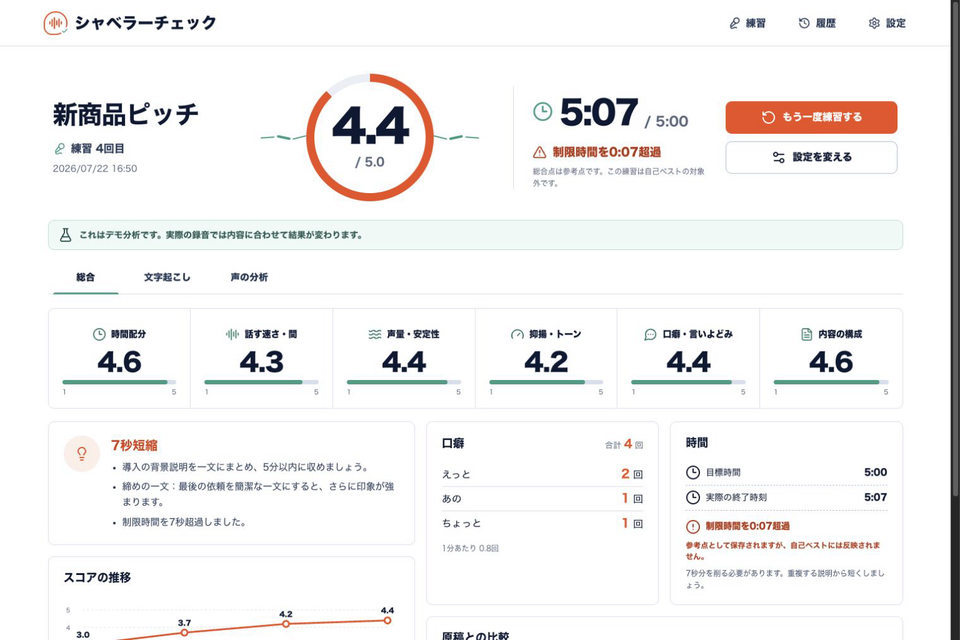
Task: Click the 新商品ピッチ title
Action: click(x=126, y=115)
